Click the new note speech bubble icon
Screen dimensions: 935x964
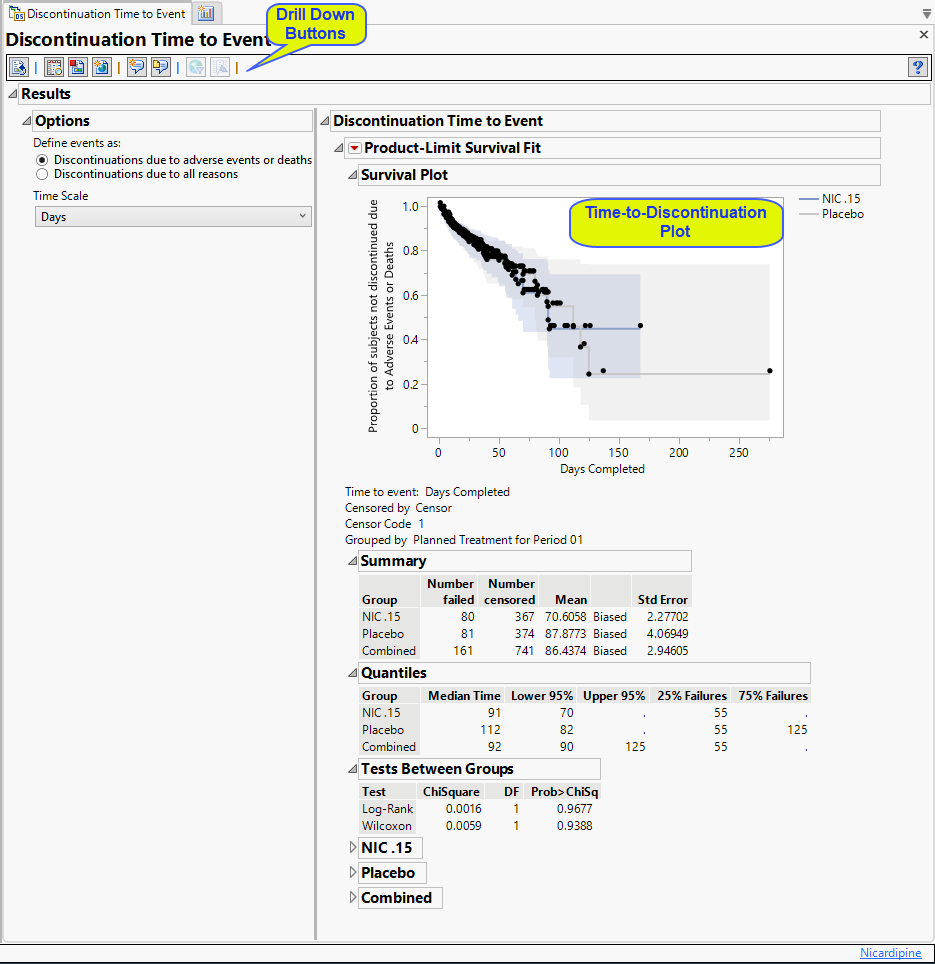coord(136,67)
